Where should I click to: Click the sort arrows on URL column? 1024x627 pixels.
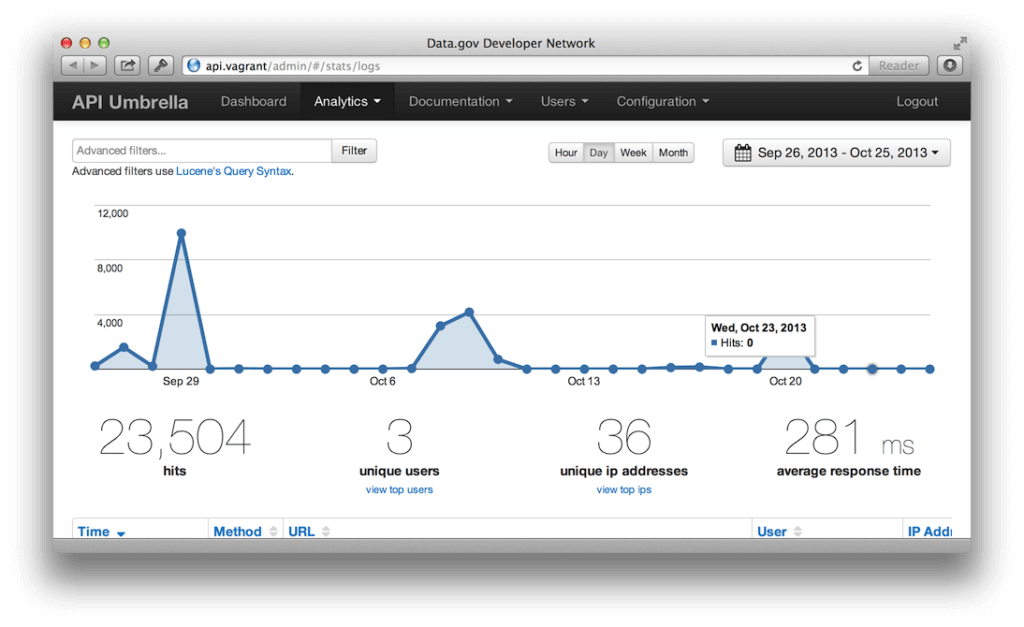tap(325, 531)
